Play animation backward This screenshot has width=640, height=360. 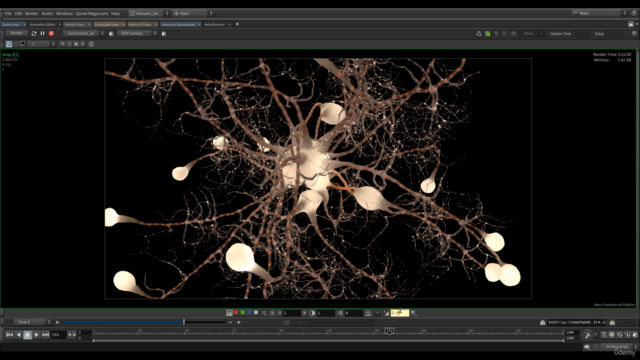tap(18, 335)
